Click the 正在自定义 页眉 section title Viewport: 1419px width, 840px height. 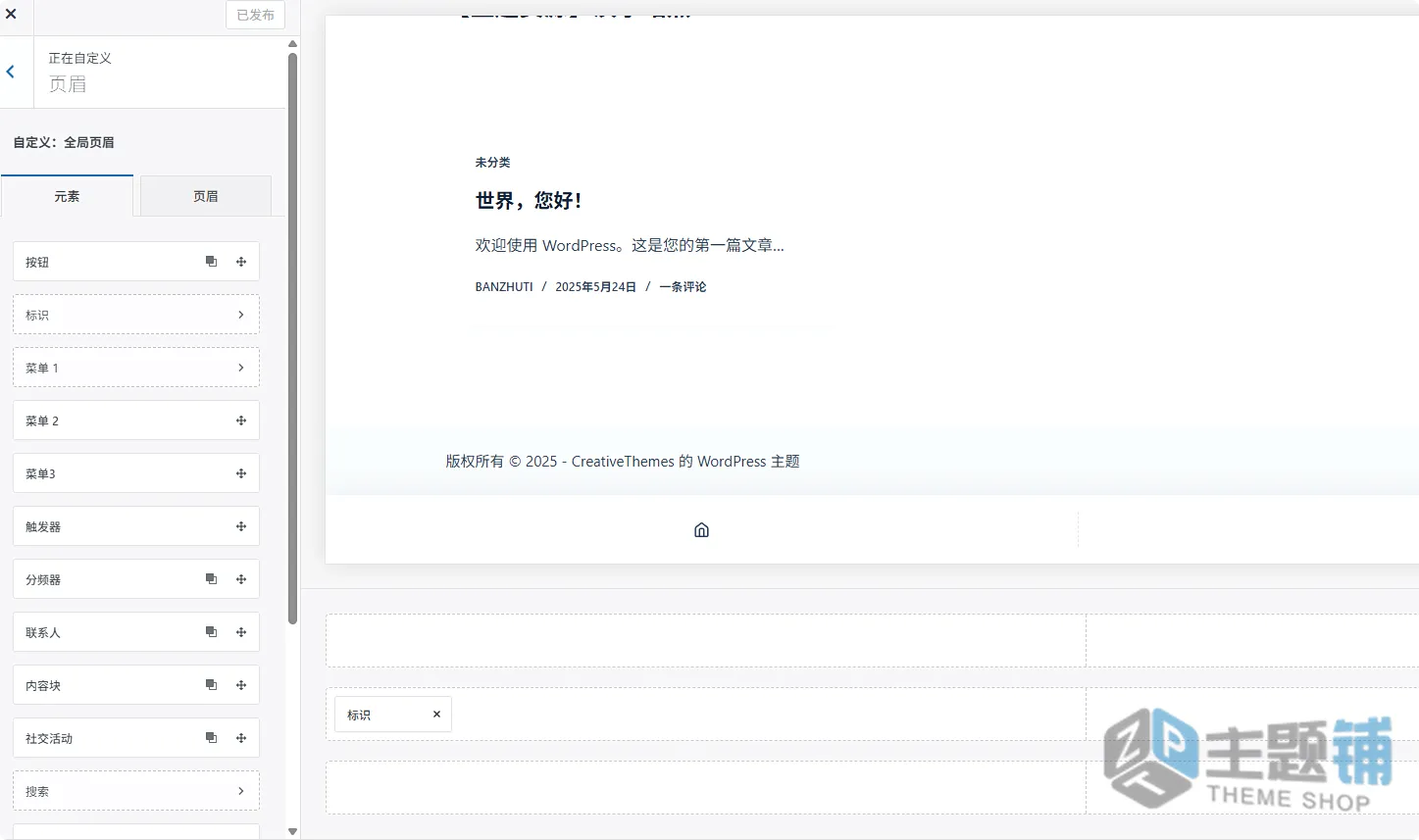(x=80, y=73)
